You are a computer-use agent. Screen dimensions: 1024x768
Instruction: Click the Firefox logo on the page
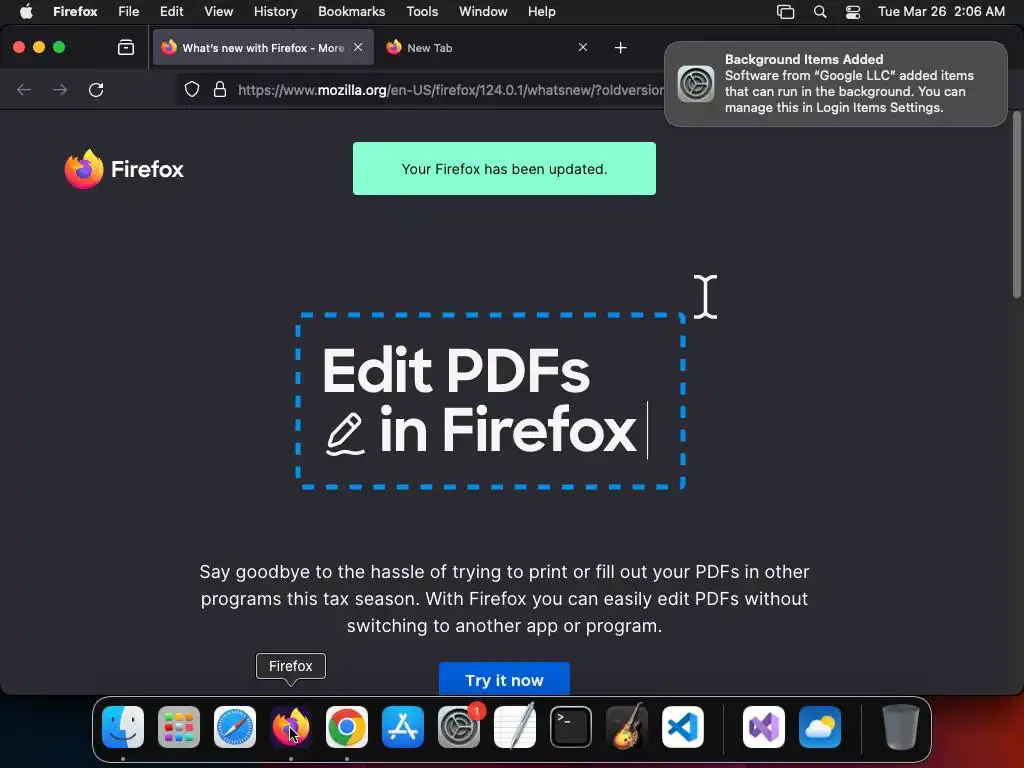(x=124, y=169)
